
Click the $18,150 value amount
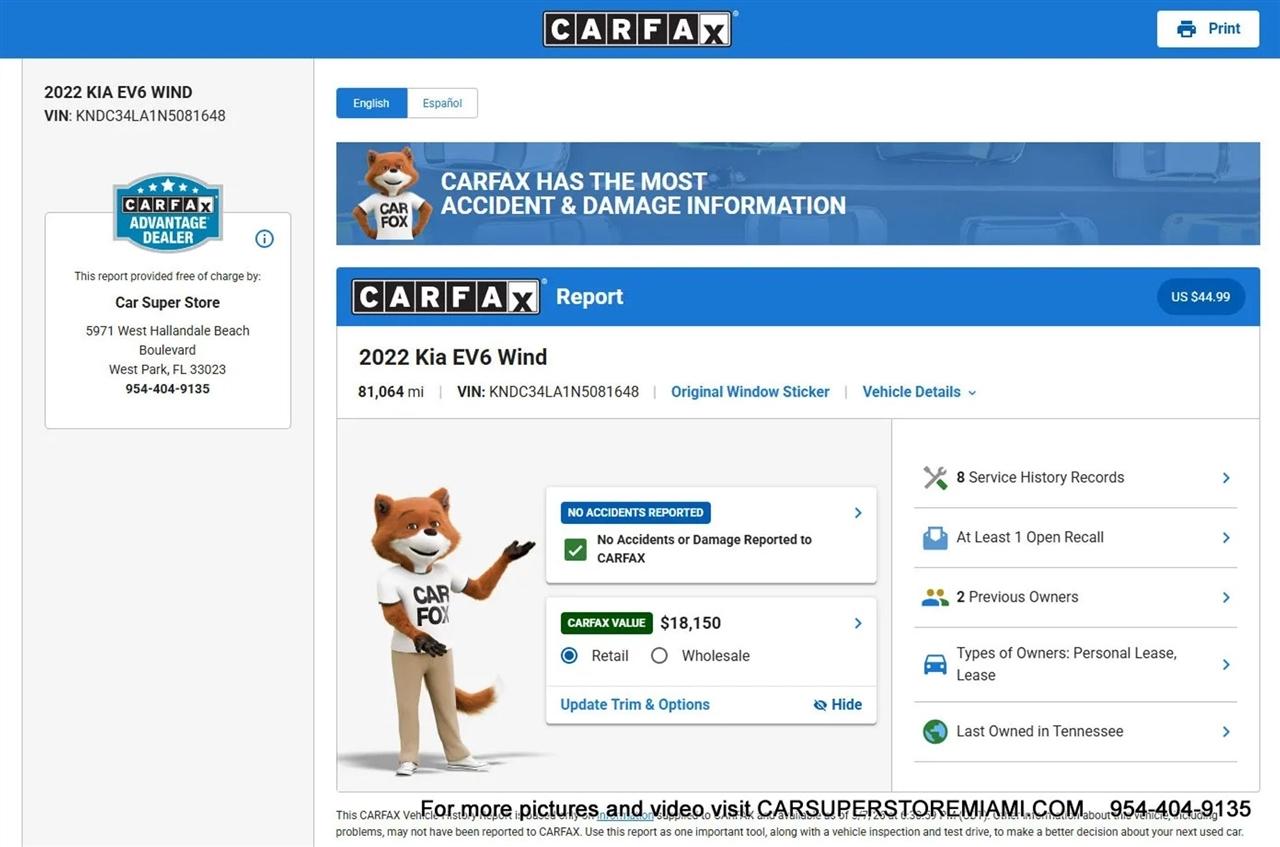[x=690, y=623]
